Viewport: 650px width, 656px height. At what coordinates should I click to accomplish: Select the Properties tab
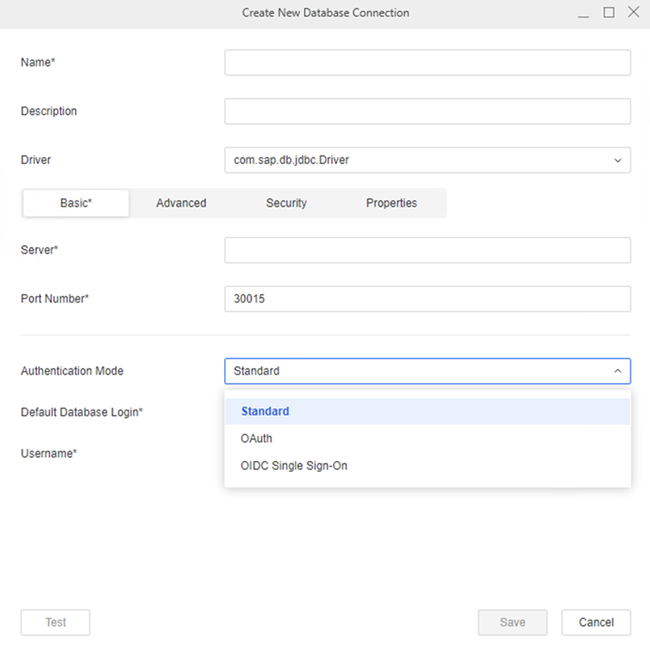(x=391, y=203)
